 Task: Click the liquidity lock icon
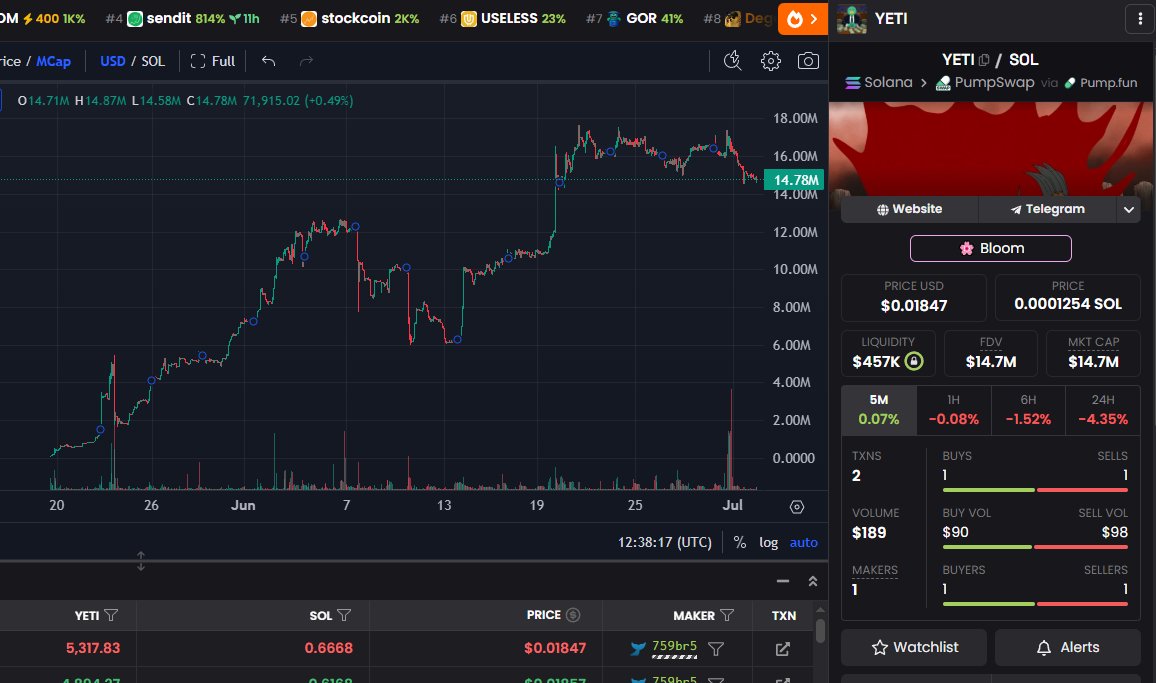tap(913, 361)
